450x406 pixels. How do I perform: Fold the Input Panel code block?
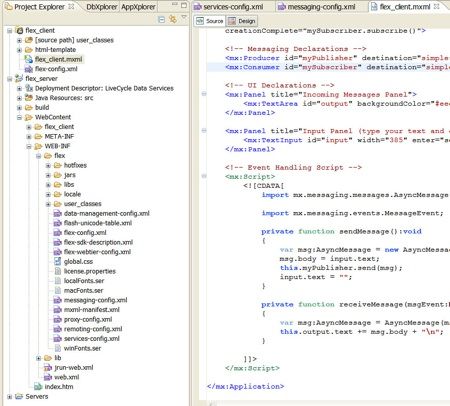(x=204, y=130)
